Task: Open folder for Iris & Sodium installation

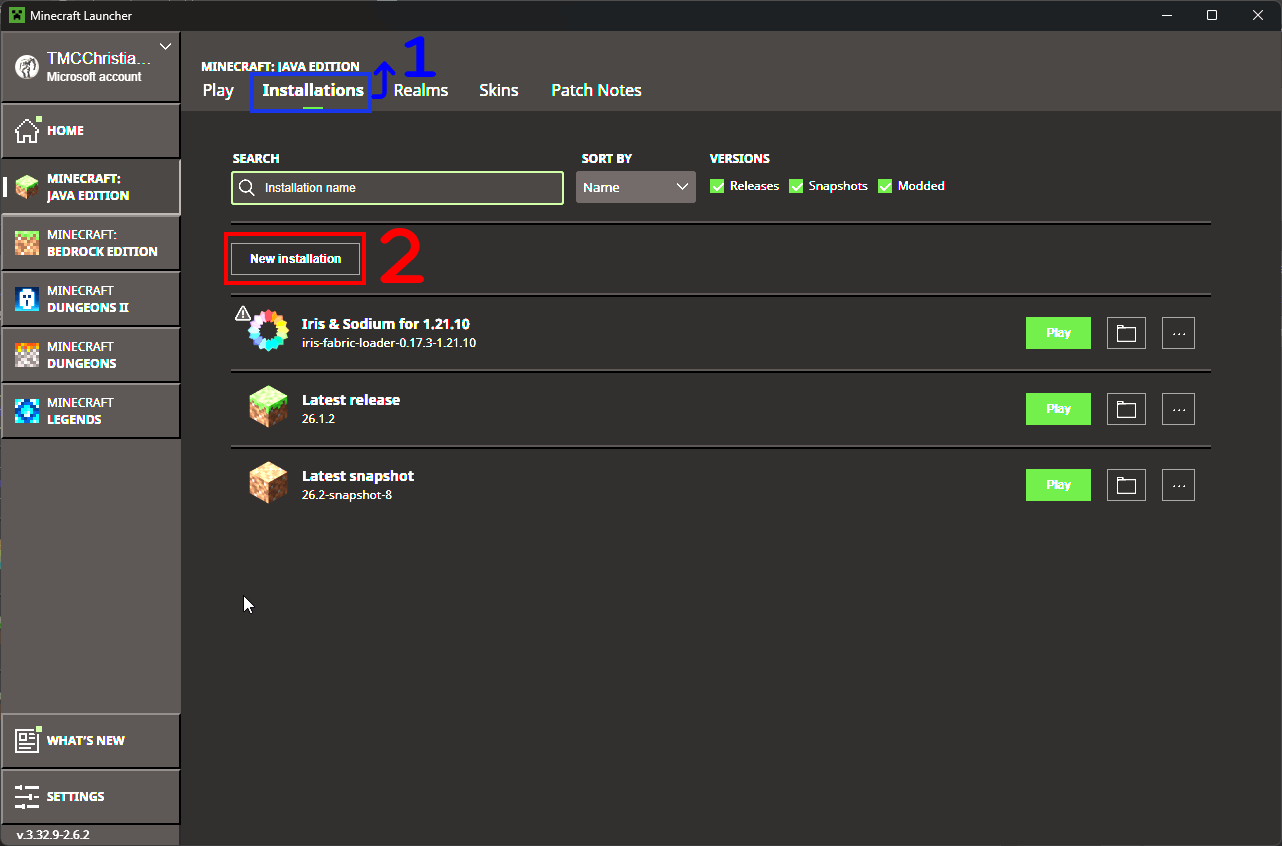Action: click(1126, 333)
